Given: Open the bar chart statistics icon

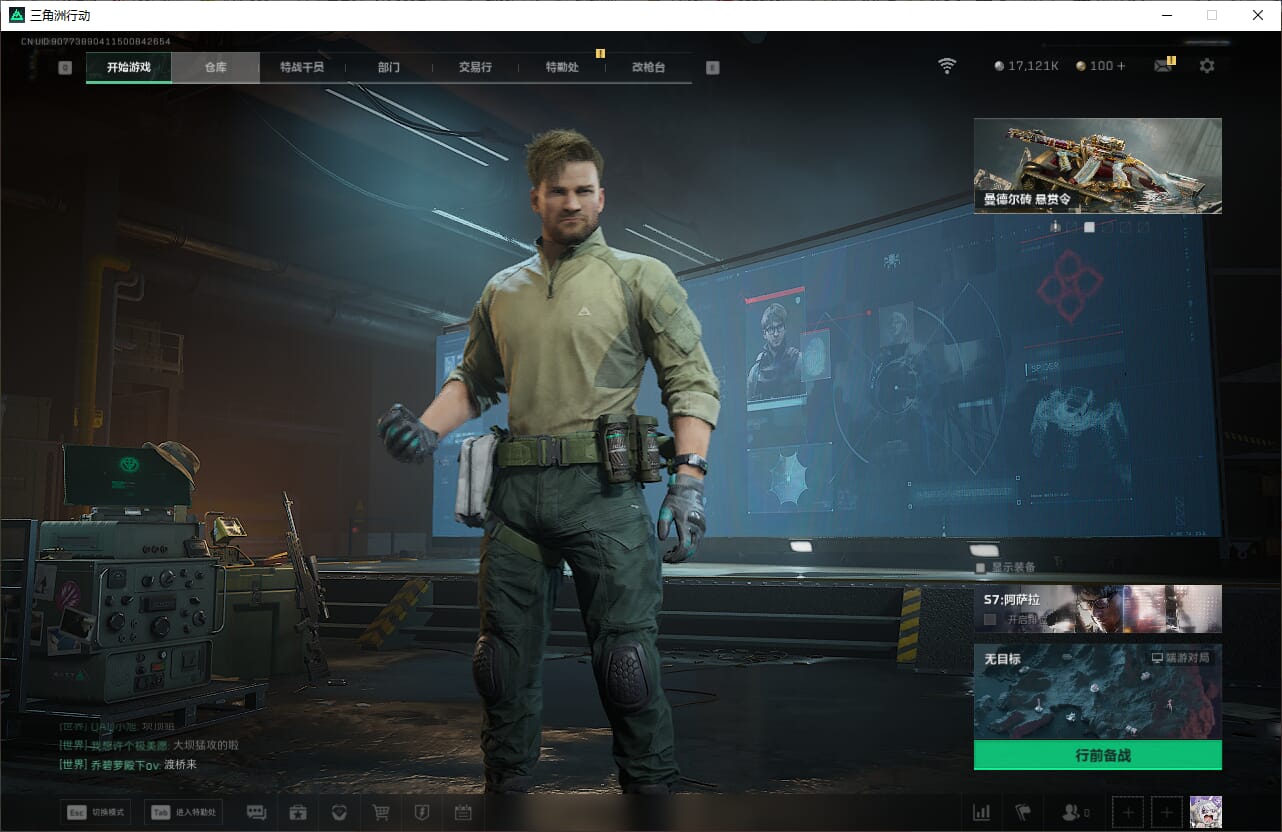Looking at the screenshot, I should [x=981, y=812].
